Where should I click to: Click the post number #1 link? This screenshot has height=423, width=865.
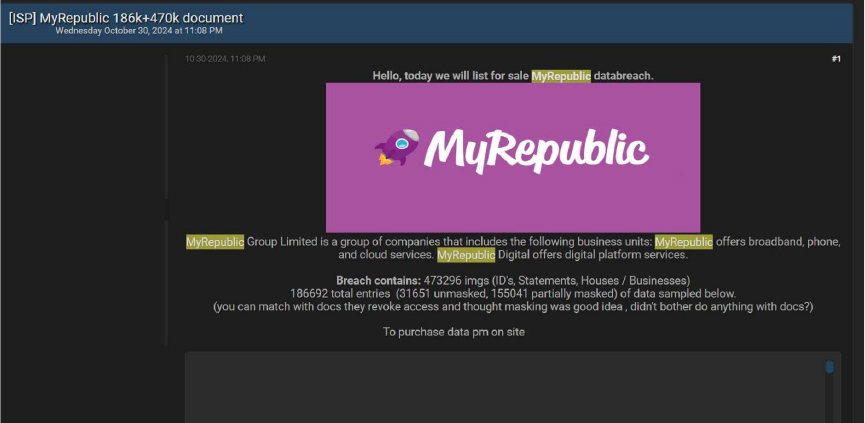click(836, 59)
